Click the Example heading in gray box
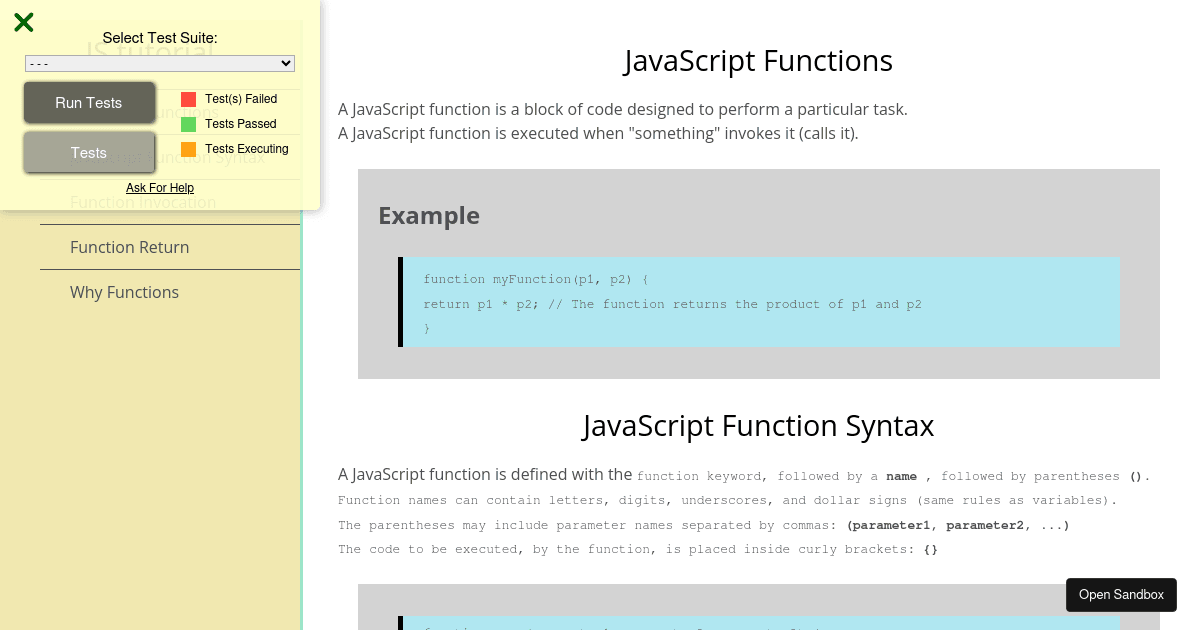This screenshot has width=1200, height=630. 429,215
